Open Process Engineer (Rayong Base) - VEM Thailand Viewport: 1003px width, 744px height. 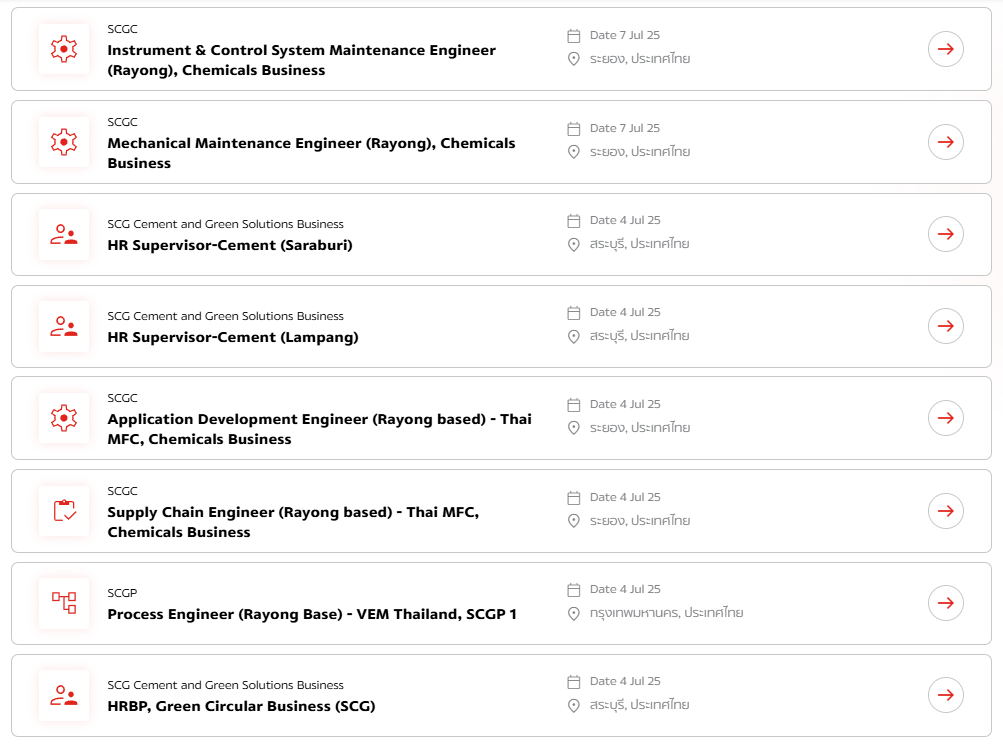[311, 614]
